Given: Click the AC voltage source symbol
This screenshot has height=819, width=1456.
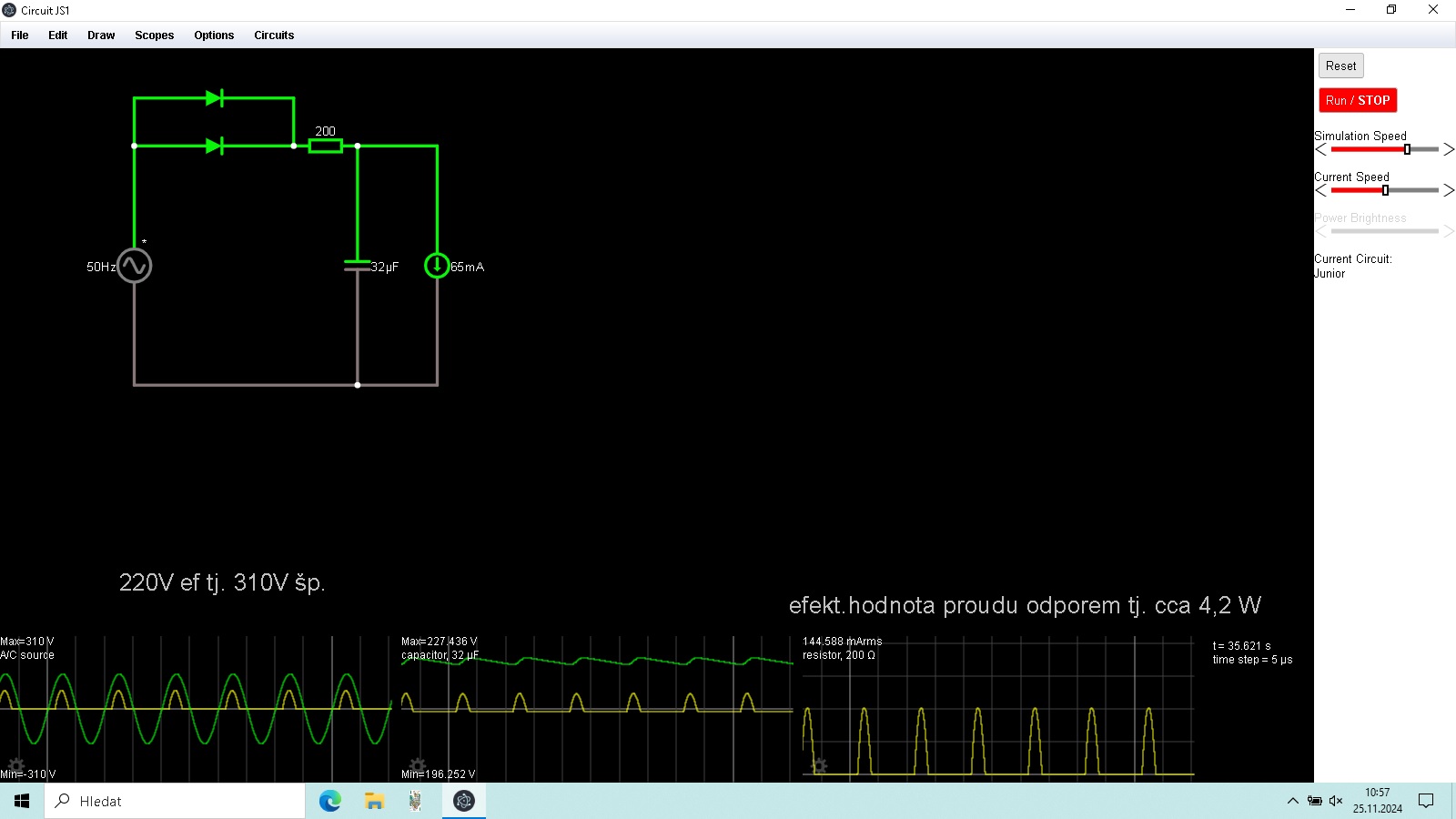Looking at the screenshot, I should pyautogui.click(x=135, y=266).
